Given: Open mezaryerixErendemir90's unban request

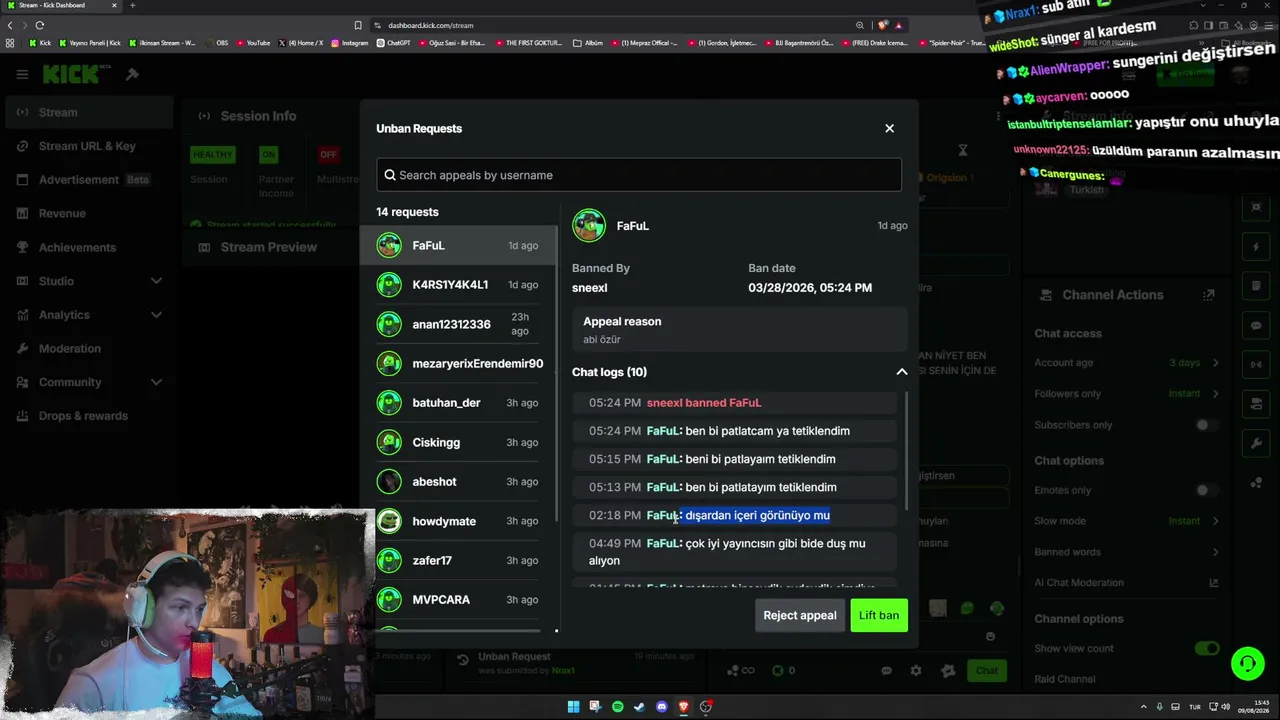Looking at the screenshot, I should point(458,364).
